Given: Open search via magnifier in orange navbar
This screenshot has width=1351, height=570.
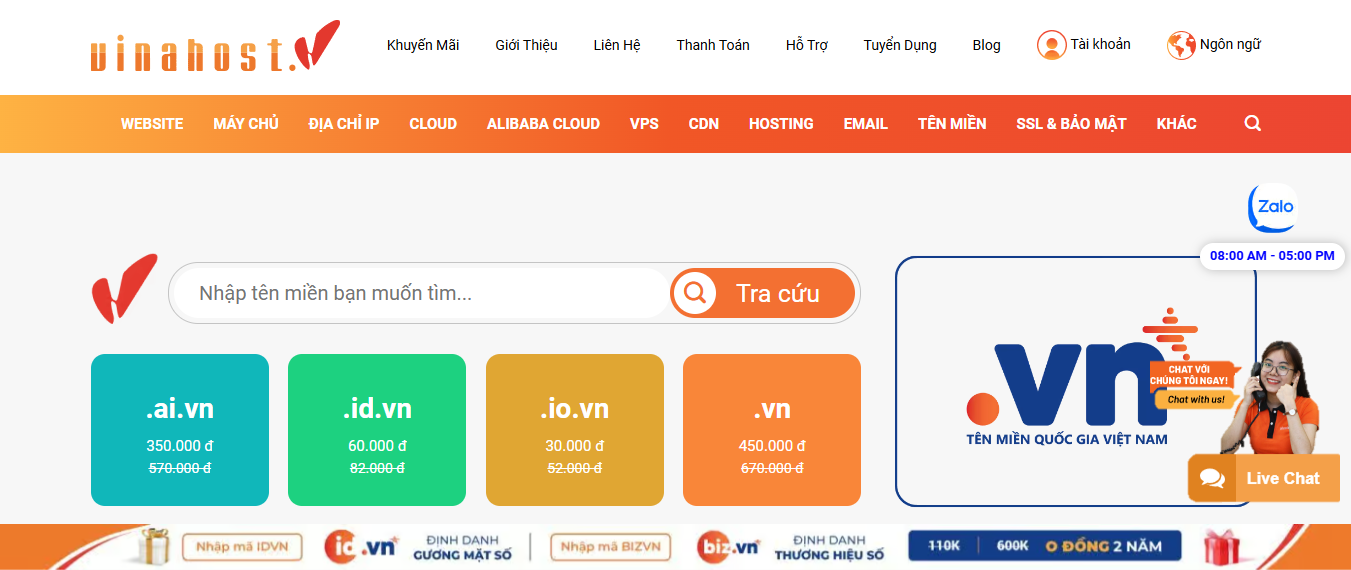Looking at the screenshot, I should point(1253,124).
